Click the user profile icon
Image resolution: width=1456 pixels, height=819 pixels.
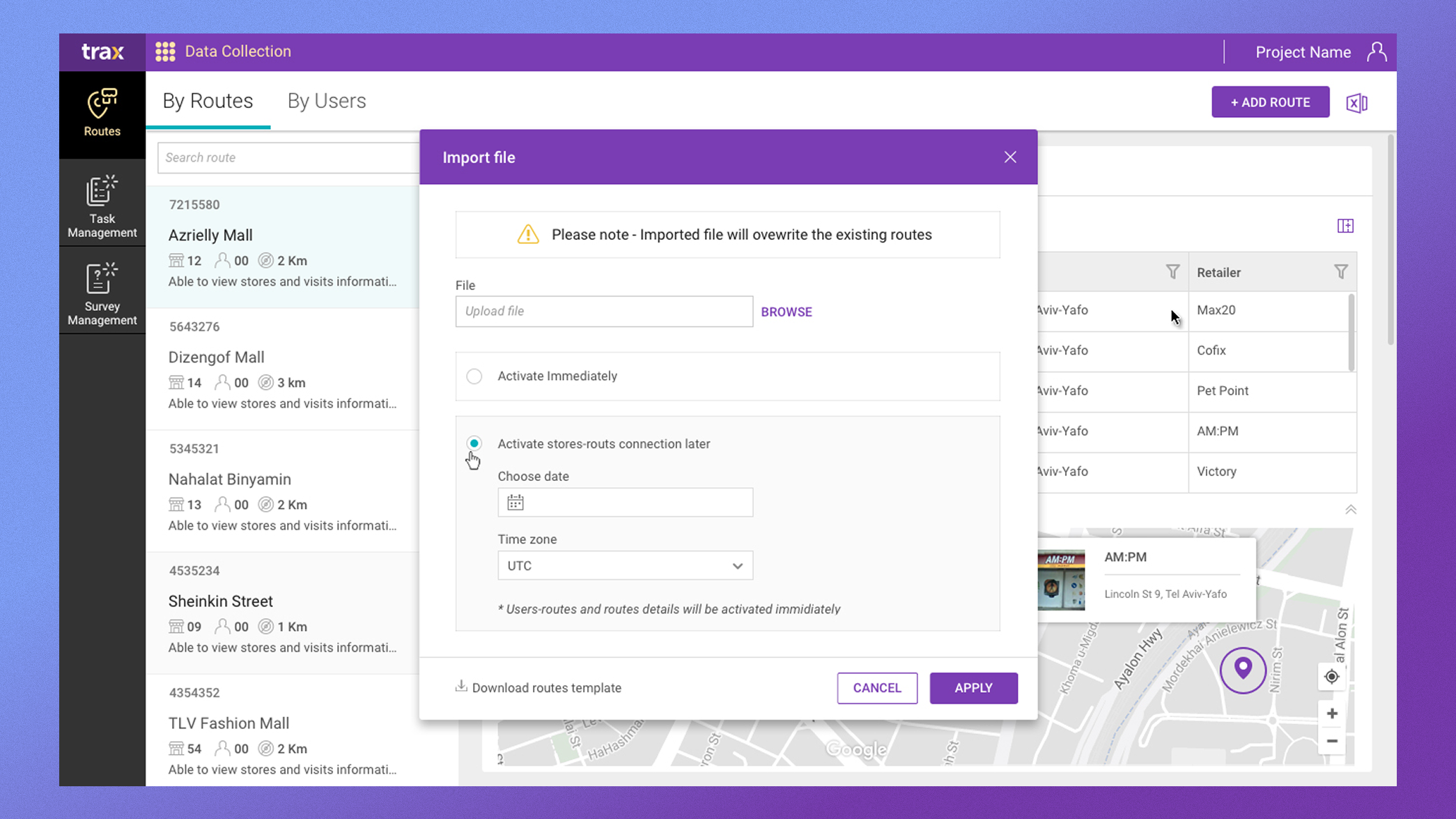(1377, 52)
